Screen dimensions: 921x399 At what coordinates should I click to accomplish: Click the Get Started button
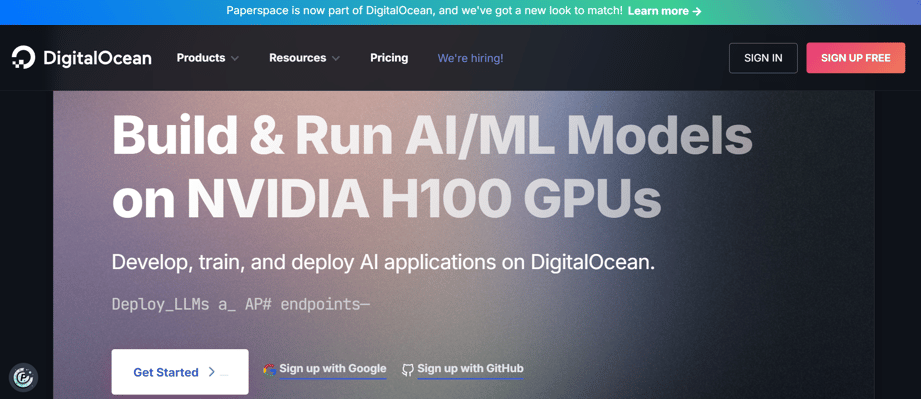[180, 372]
